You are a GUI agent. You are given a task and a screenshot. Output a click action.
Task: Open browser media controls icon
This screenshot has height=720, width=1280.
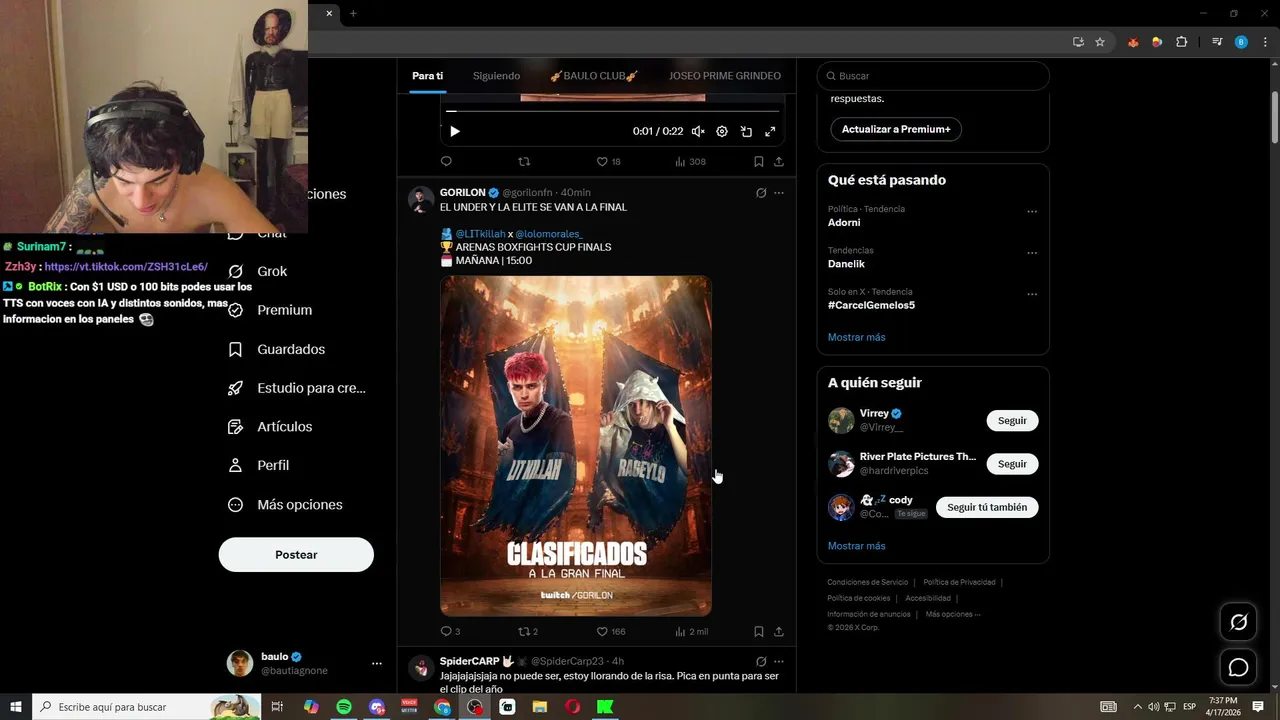click(1217, 42)
